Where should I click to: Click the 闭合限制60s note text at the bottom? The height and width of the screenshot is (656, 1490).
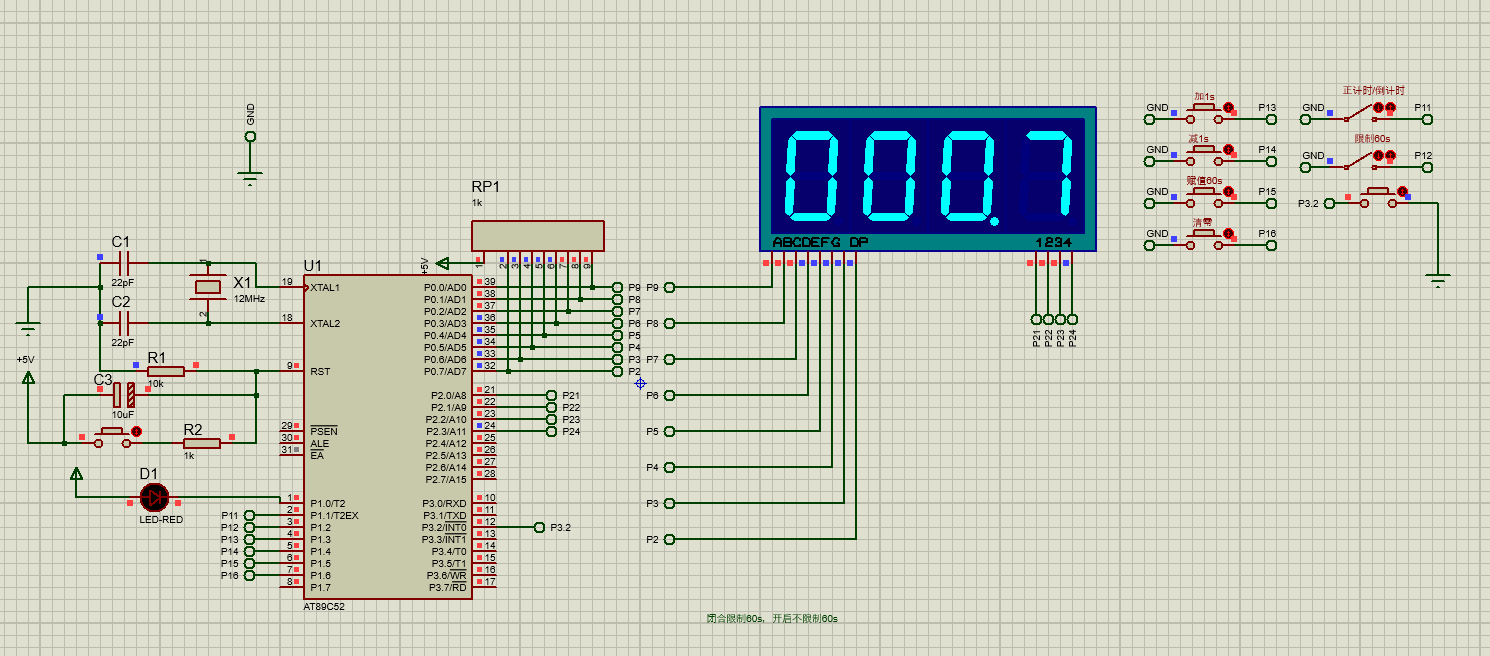tap(772, 619)
